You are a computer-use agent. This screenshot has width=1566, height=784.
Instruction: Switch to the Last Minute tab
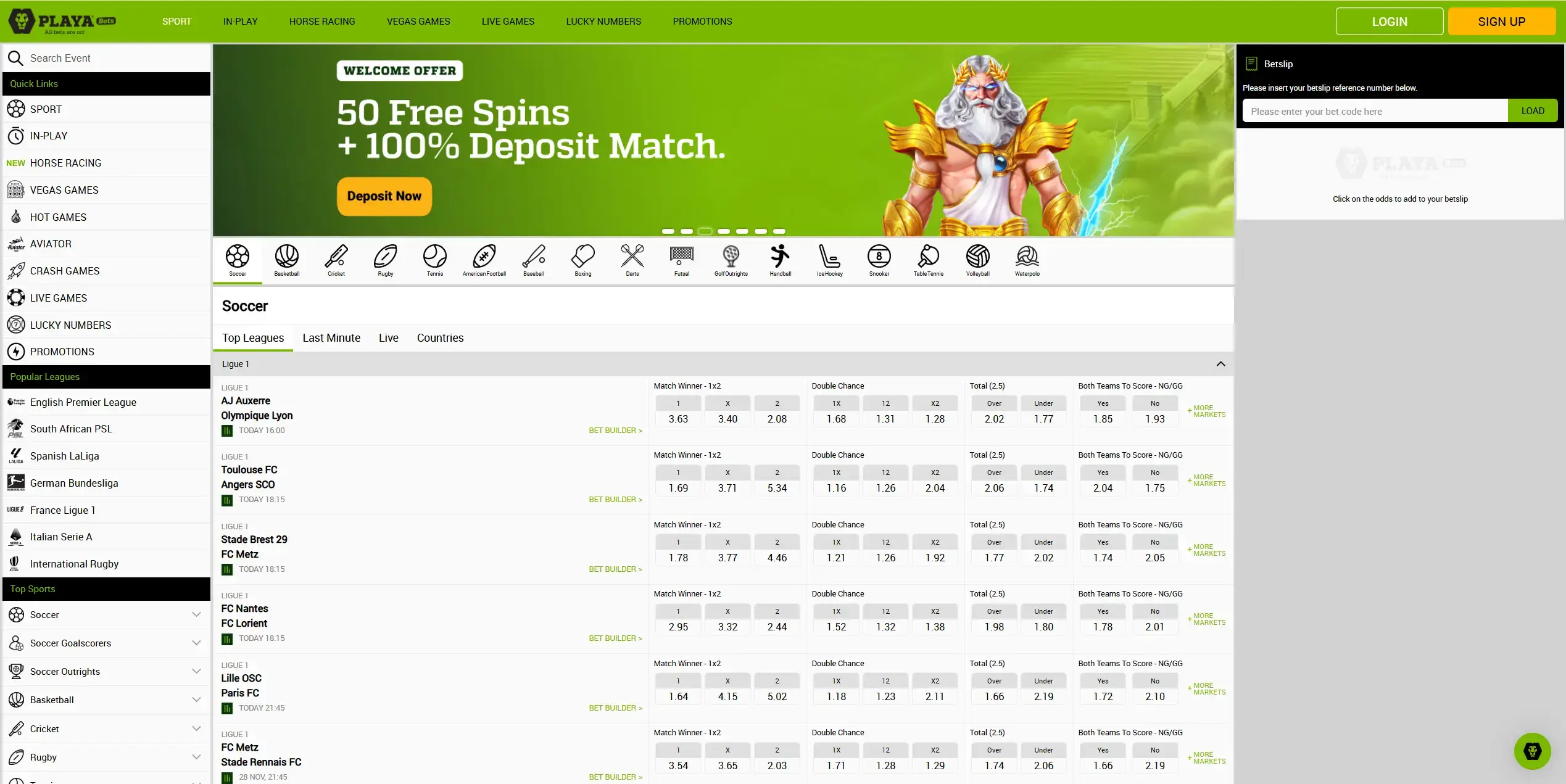[331, 338]
